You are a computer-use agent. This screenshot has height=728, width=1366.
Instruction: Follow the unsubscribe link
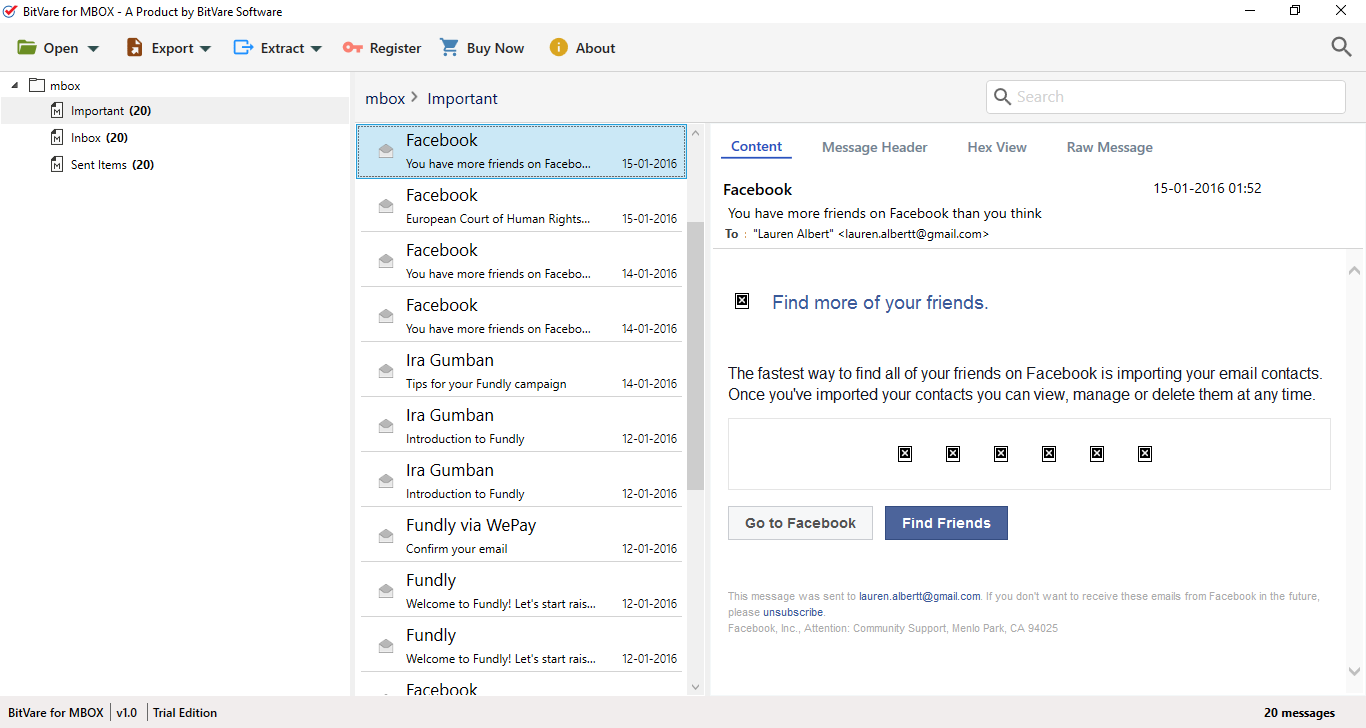pyautogui.click(x=793, y=612)
